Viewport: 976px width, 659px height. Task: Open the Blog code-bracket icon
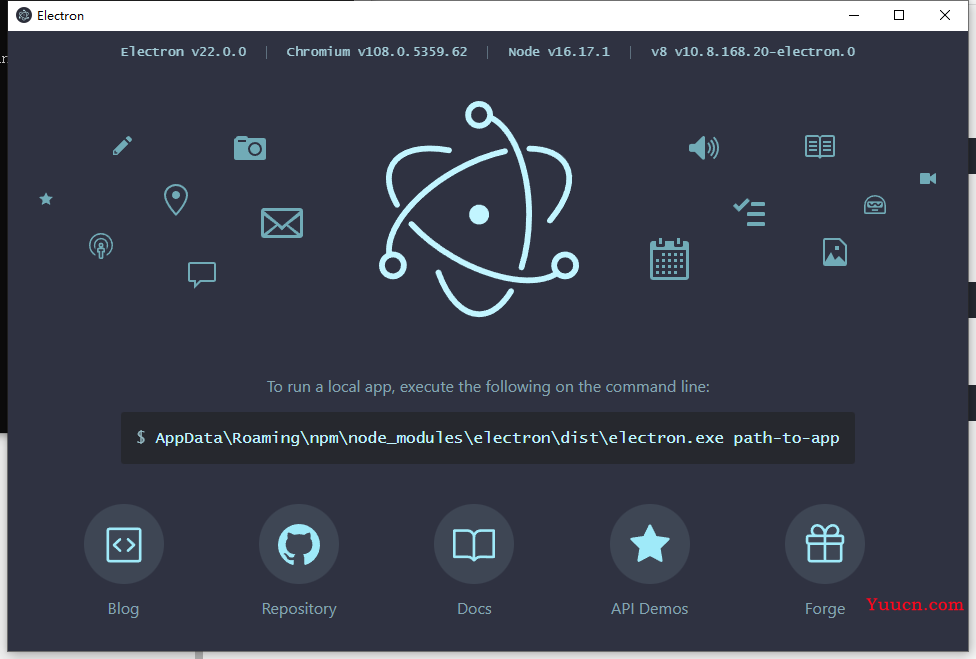(124, 544)
